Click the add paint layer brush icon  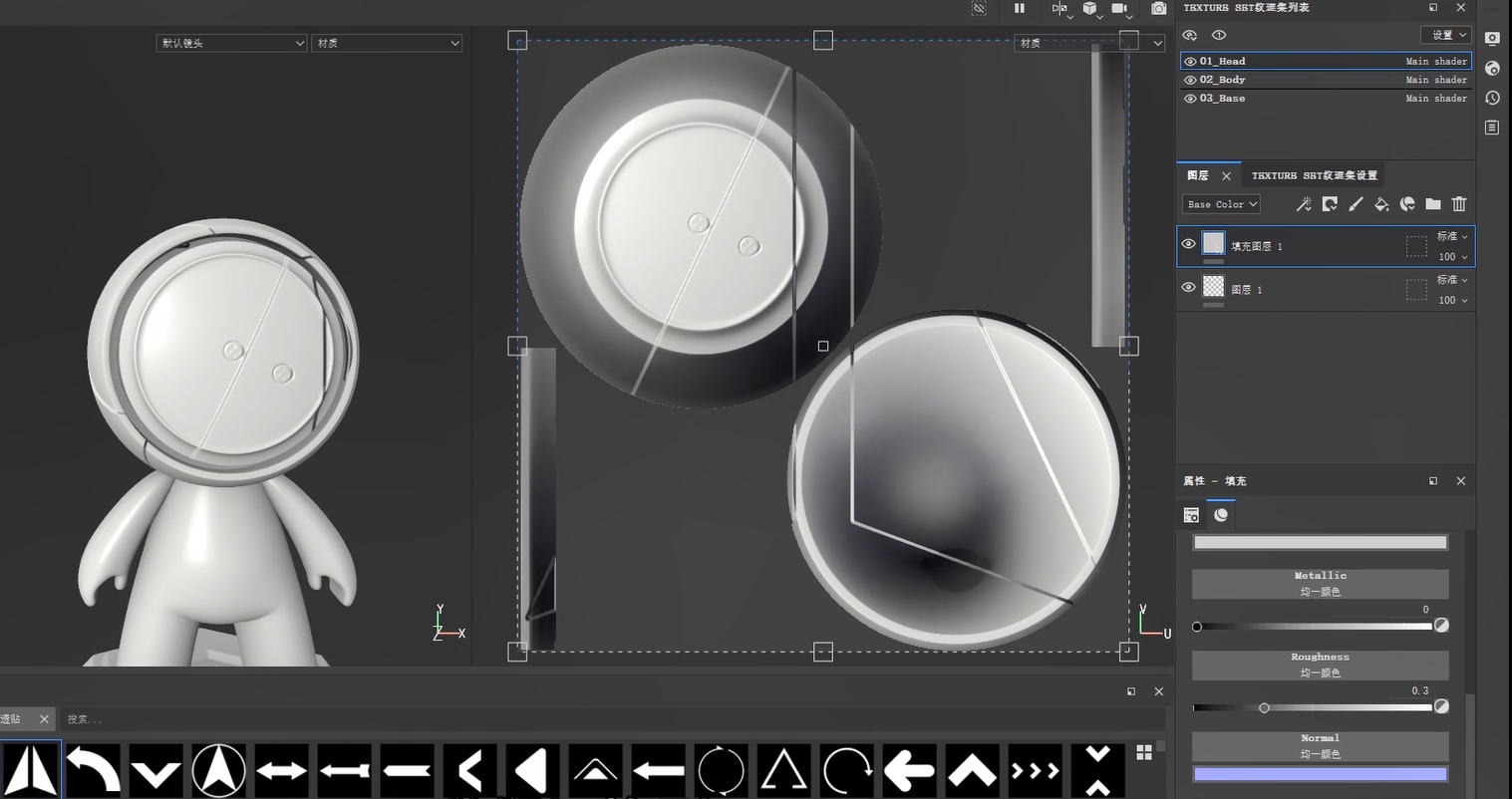click(x=1356, y=204)
